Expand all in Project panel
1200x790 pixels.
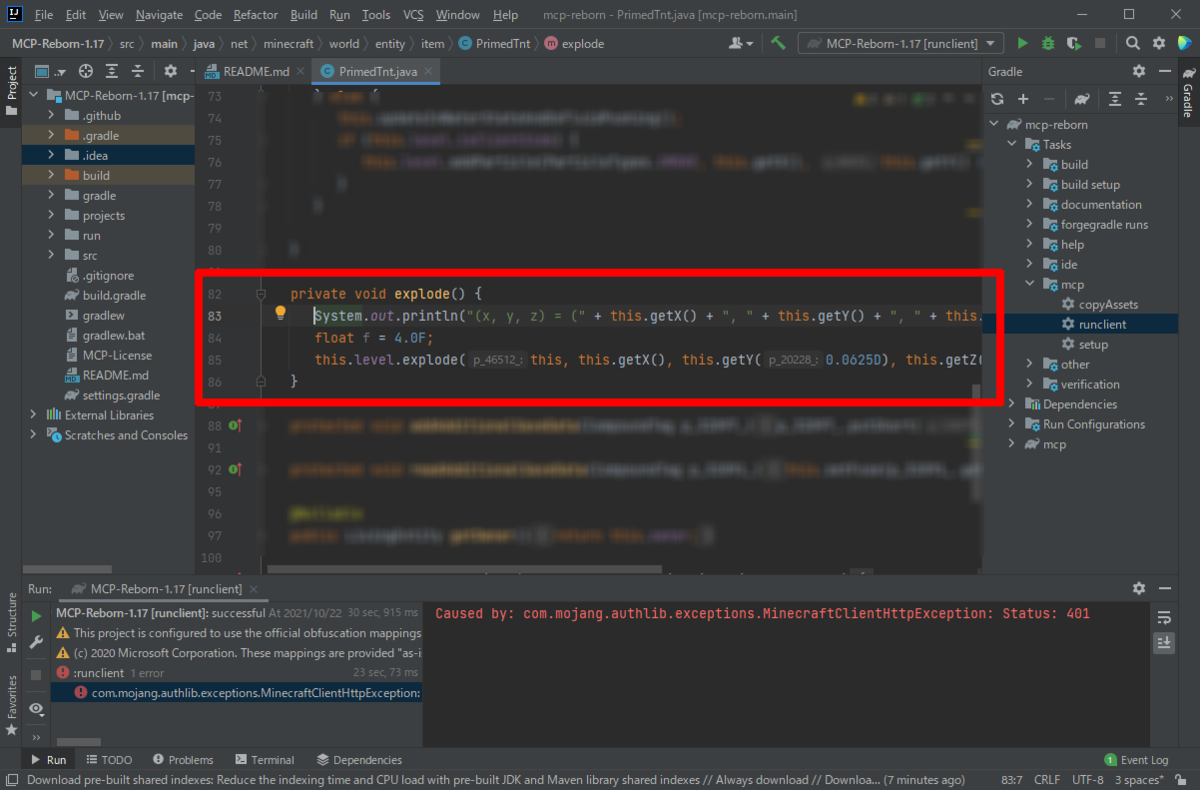[x=112, y=72]
